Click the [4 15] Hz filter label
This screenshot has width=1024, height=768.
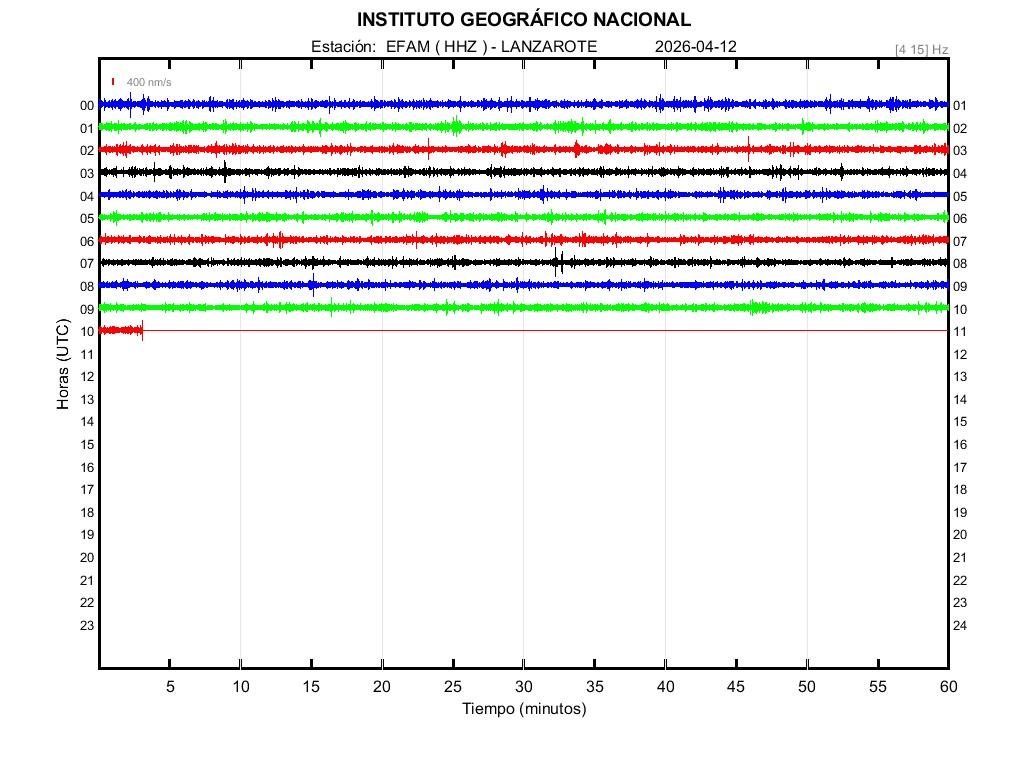click(x=921, y=49)
